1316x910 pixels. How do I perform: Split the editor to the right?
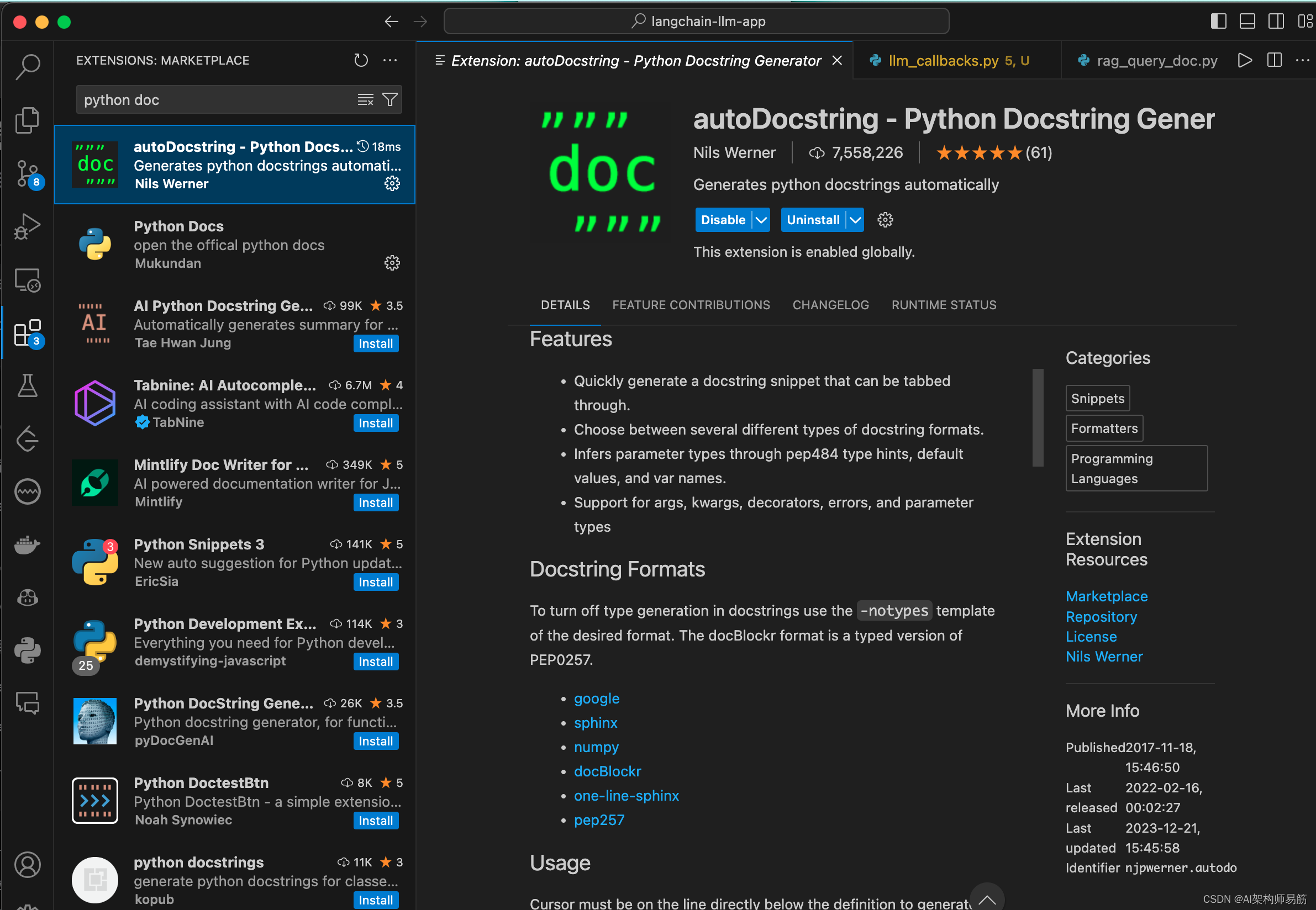(x=1275, y=60)
